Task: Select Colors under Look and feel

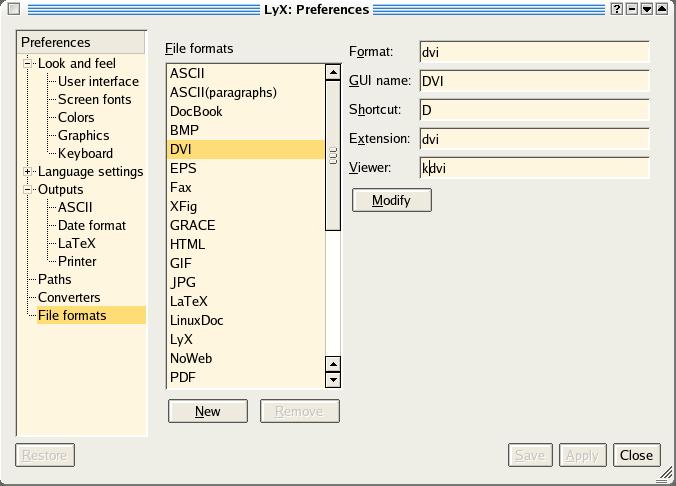Action: (x=76, y=117)
